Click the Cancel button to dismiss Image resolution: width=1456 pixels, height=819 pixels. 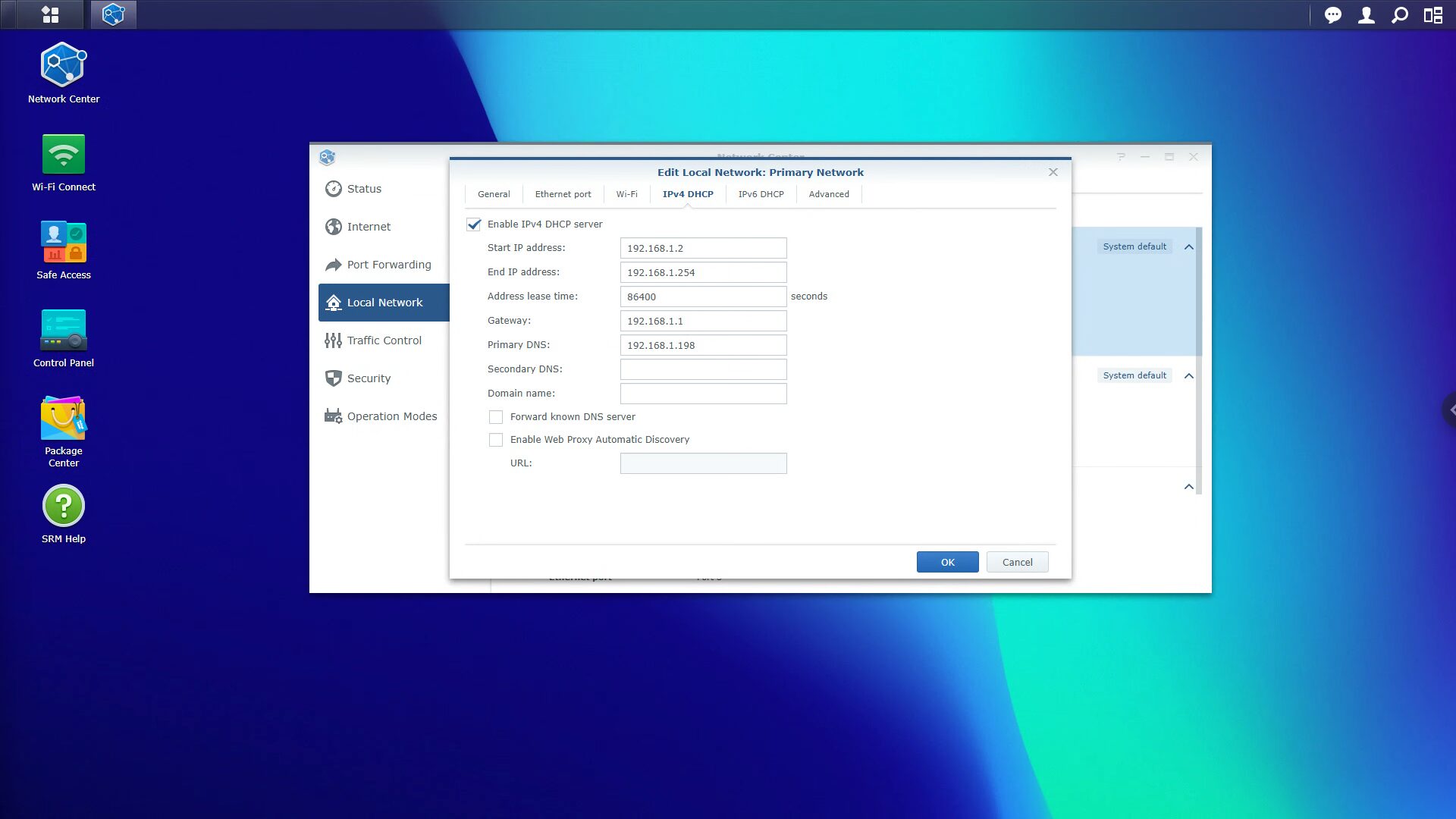click(1018, 562)
